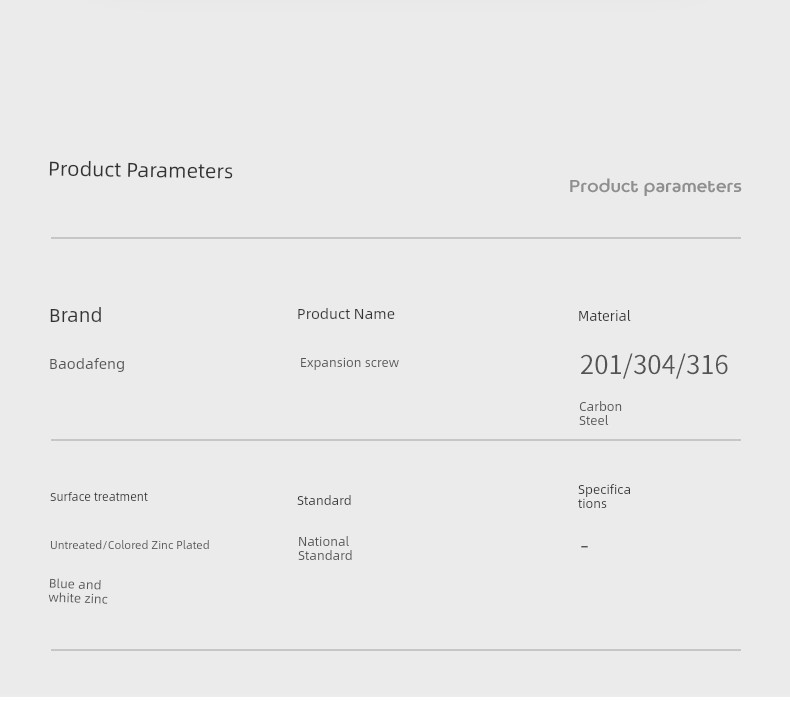Click the 201/304/316 material value
Image resolution: width=790 pixels, height=717 pixels.
(x=654, y=365)
